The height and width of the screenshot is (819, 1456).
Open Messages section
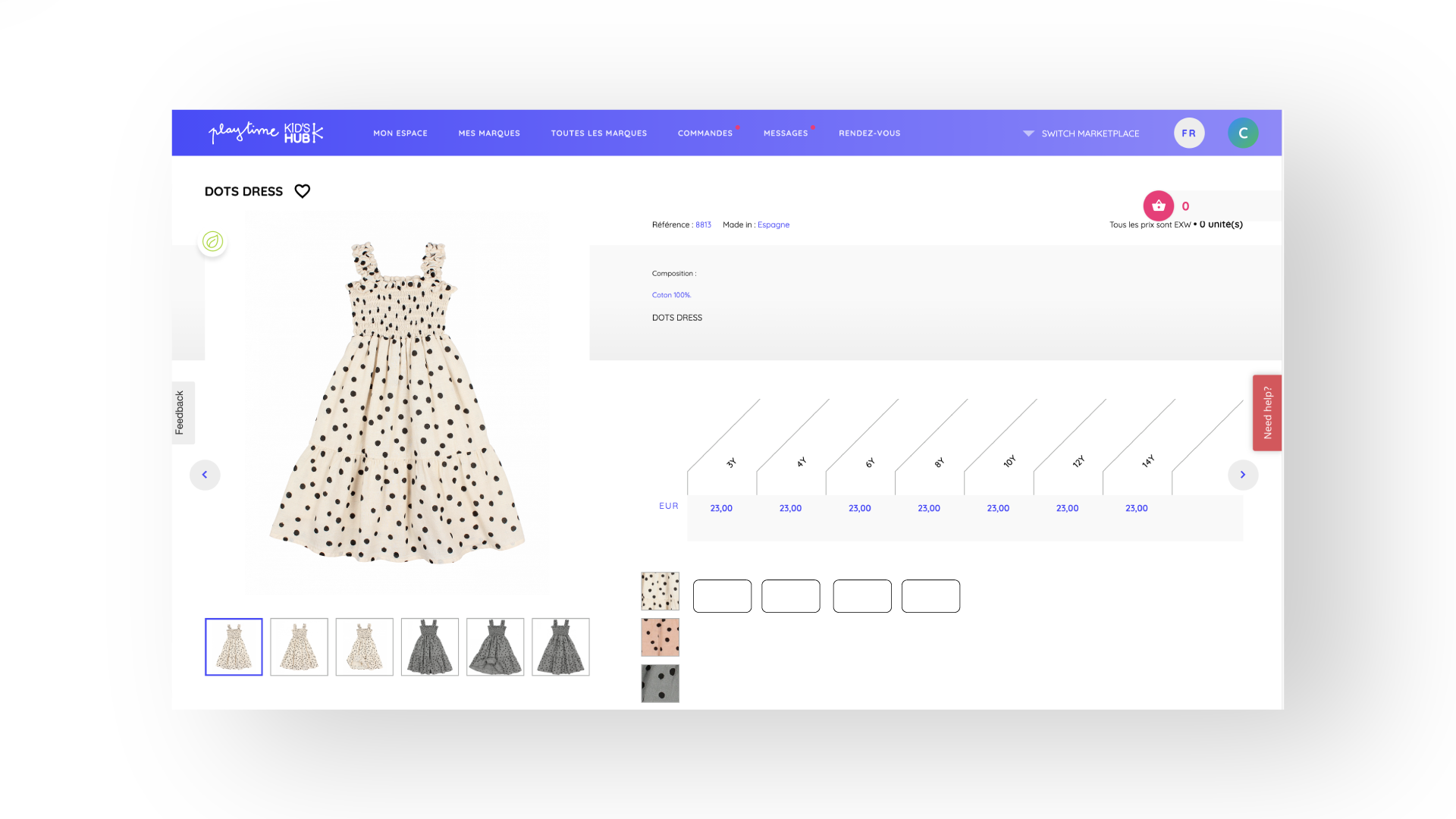[786, 133]
